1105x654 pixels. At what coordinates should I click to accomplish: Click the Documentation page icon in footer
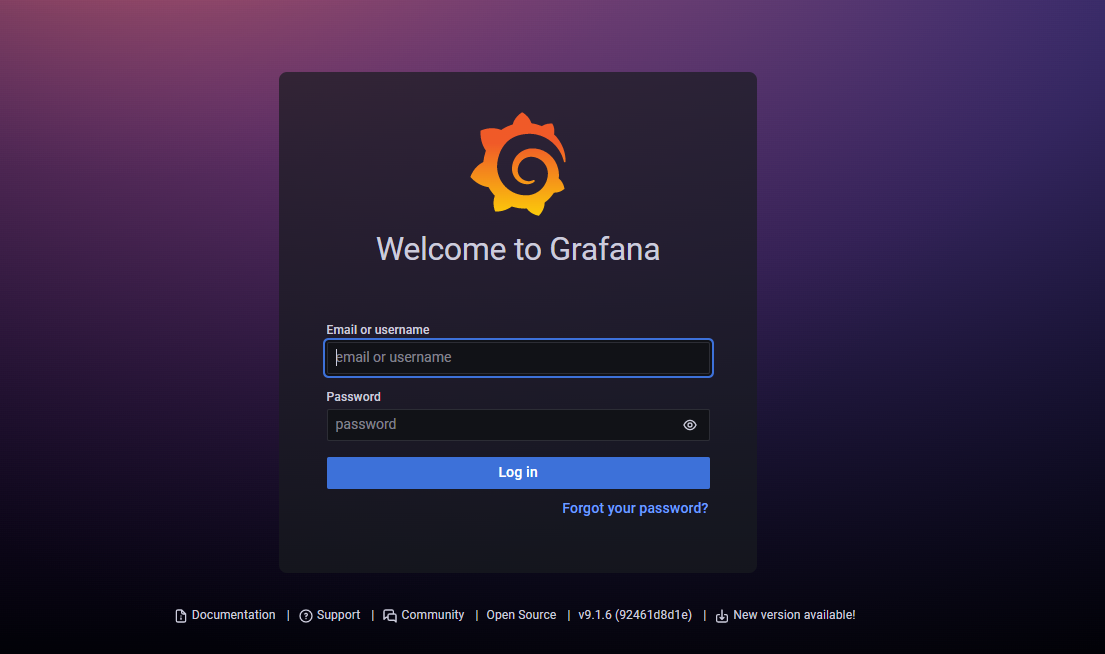[180, 615]
